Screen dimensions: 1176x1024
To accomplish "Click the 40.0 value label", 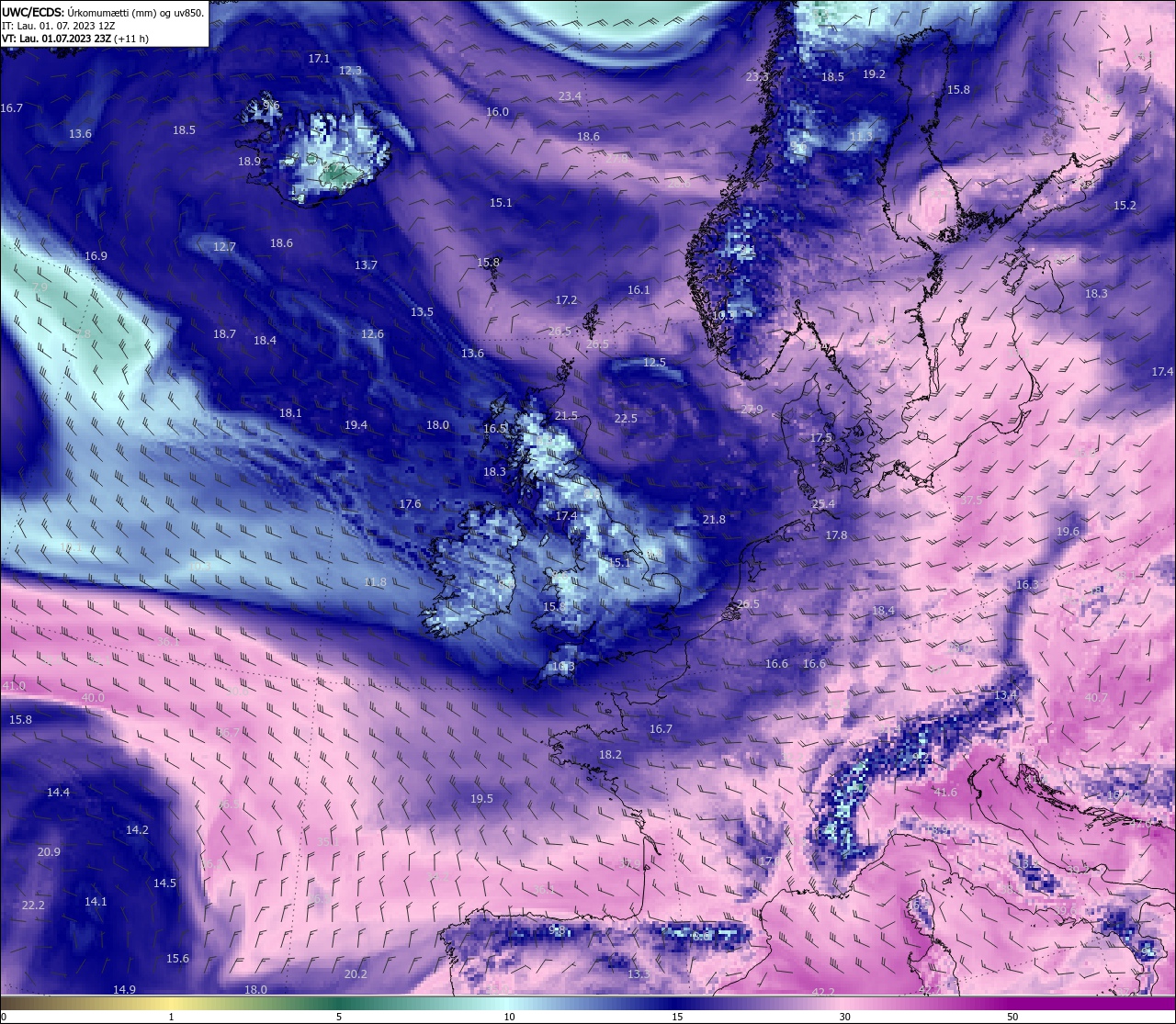I will coord(93,698).
